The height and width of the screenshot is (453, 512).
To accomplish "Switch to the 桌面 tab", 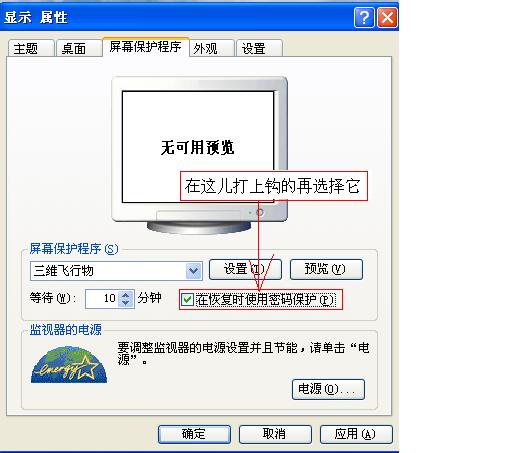I will point(79,48).
